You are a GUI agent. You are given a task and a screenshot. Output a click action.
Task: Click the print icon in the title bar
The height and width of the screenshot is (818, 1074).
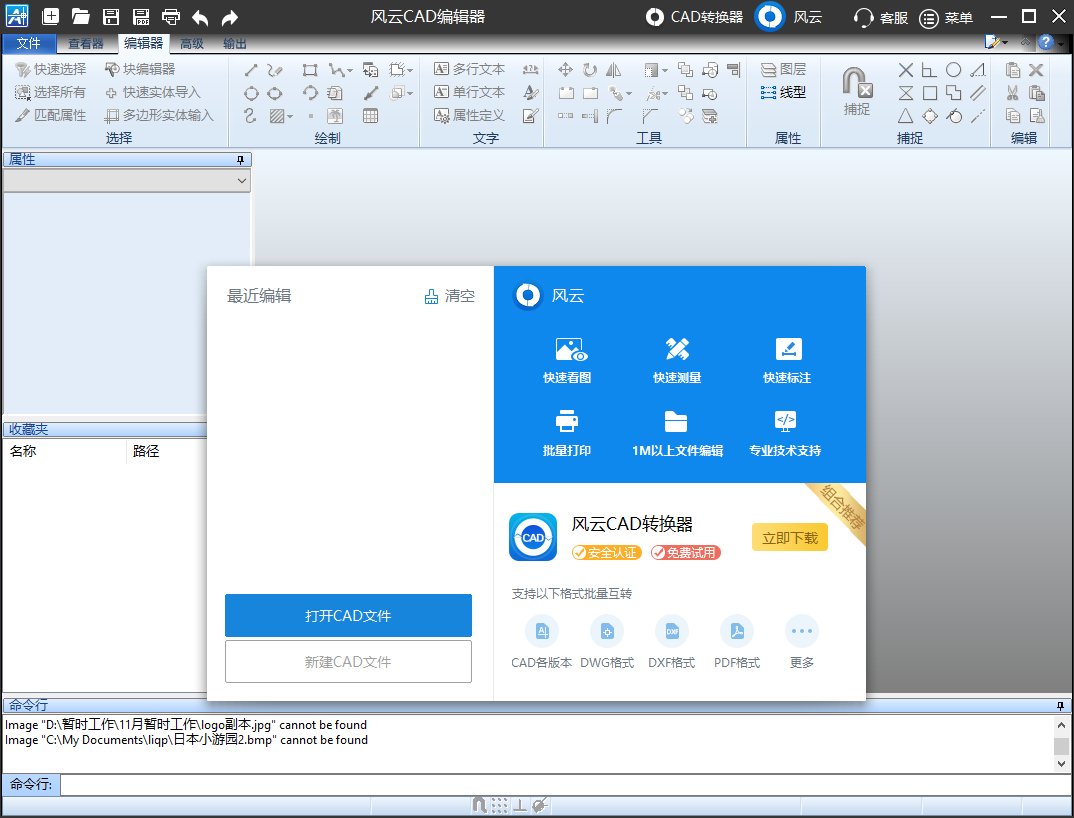[171, 16]
